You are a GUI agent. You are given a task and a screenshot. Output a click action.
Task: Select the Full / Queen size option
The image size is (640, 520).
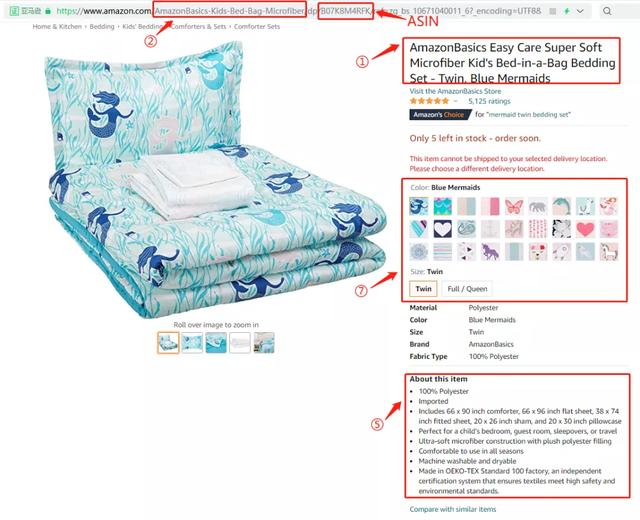tap(467, 289)
